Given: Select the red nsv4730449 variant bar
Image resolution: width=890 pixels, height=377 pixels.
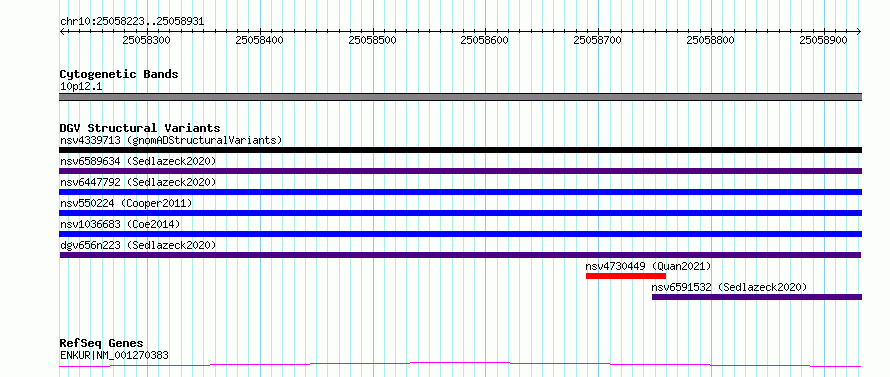Looking at the screenshot, I should [625, 276].
